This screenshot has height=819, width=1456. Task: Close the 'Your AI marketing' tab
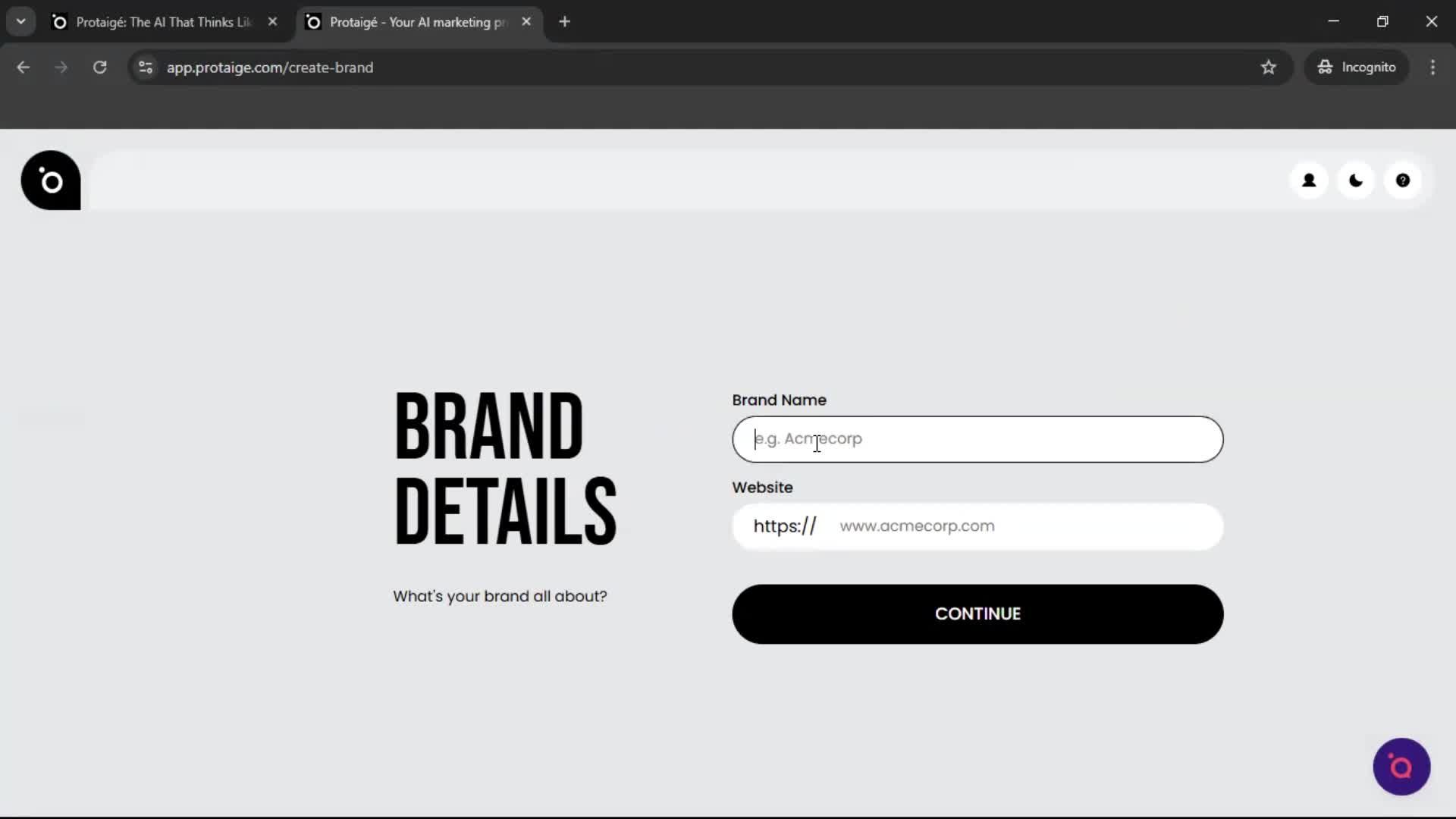pos(526,21)
